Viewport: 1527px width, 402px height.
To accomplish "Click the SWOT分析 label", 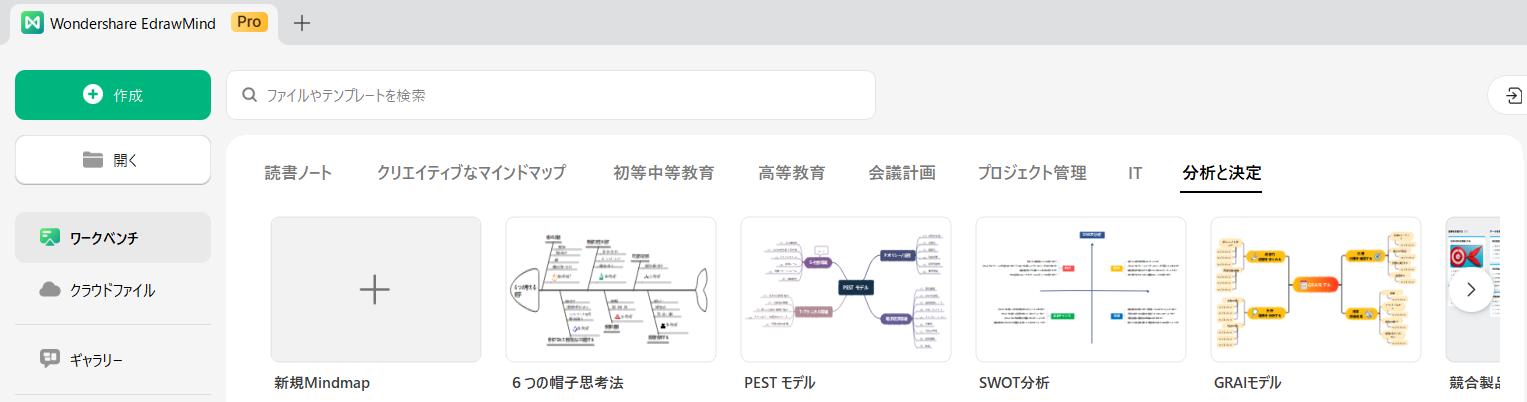I will pos(1014,382).
